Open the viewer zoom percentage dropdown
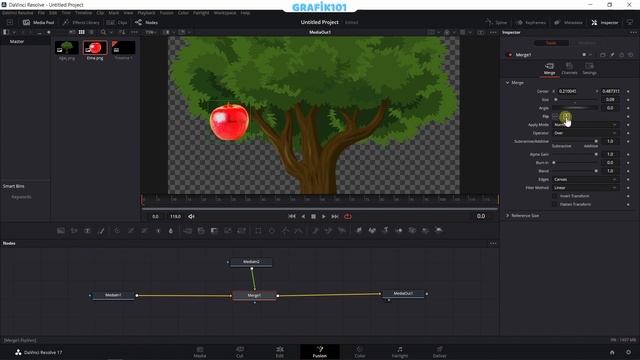Image resolution: width=640 pixels, height=360 pixels. click(151, 32)
